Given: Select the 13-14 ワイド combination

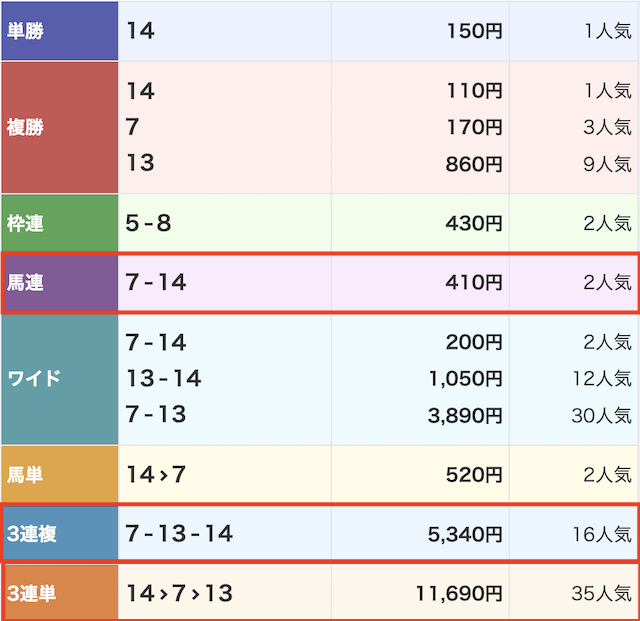Looking at the screenshot, I should pyautogui.click(x=164, y=378).
